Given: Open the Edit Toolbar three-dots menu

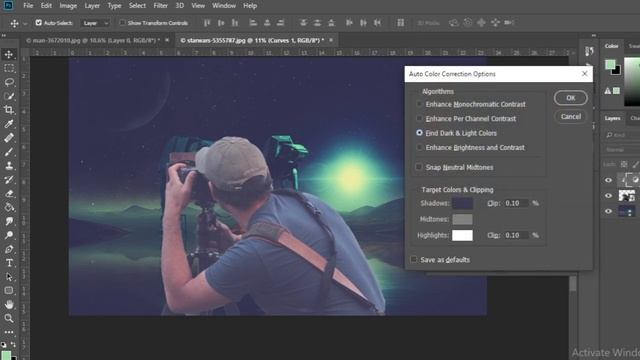Looking at the screenshot, I should point(9,332).
